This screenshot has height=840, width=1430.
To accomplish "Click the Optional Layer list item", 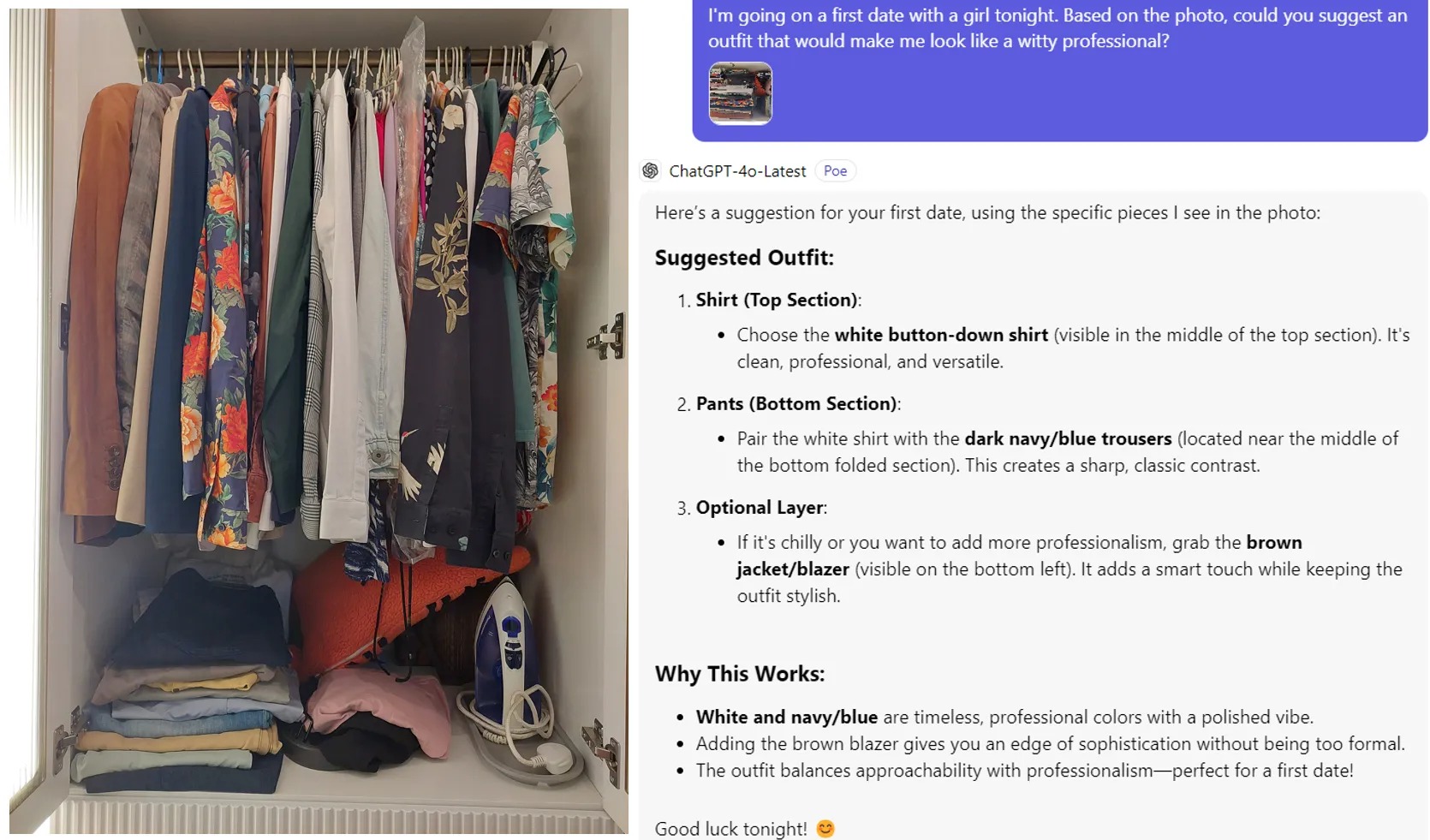I will point(761,508).
